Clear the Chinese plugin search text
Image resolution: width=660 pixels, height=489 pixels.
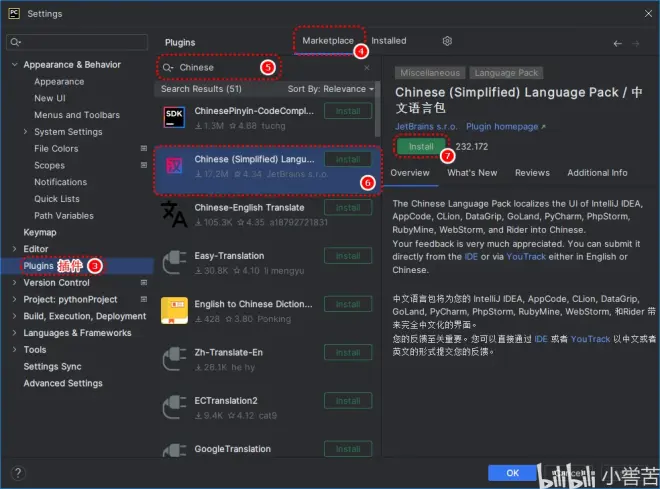coord(367,67)
